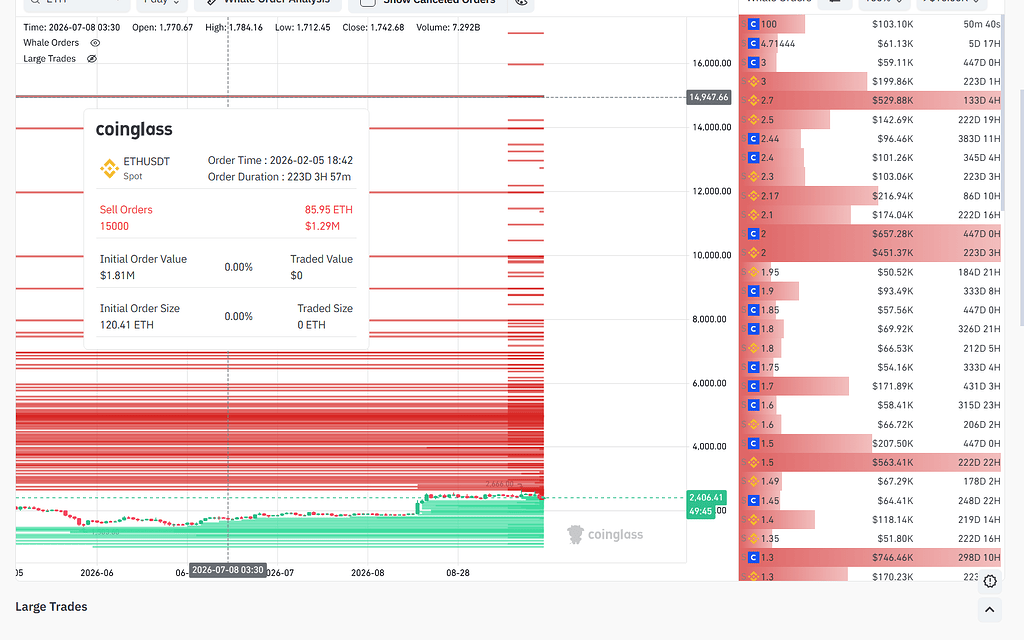
Task: Click the Volume: 7.292B readout
Action: (448, 27)
